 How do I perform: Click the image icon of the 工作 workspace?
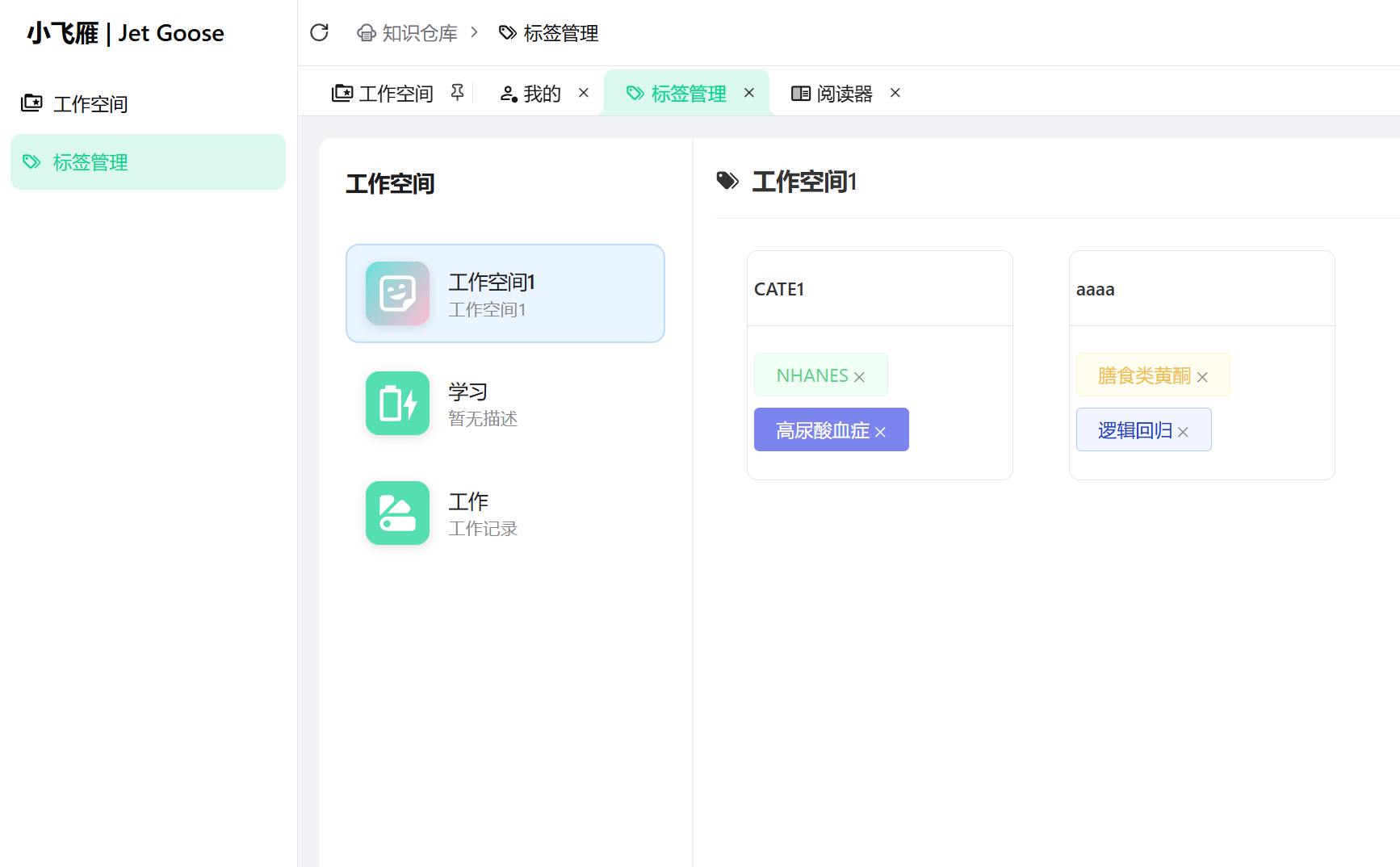coord(396,513)
